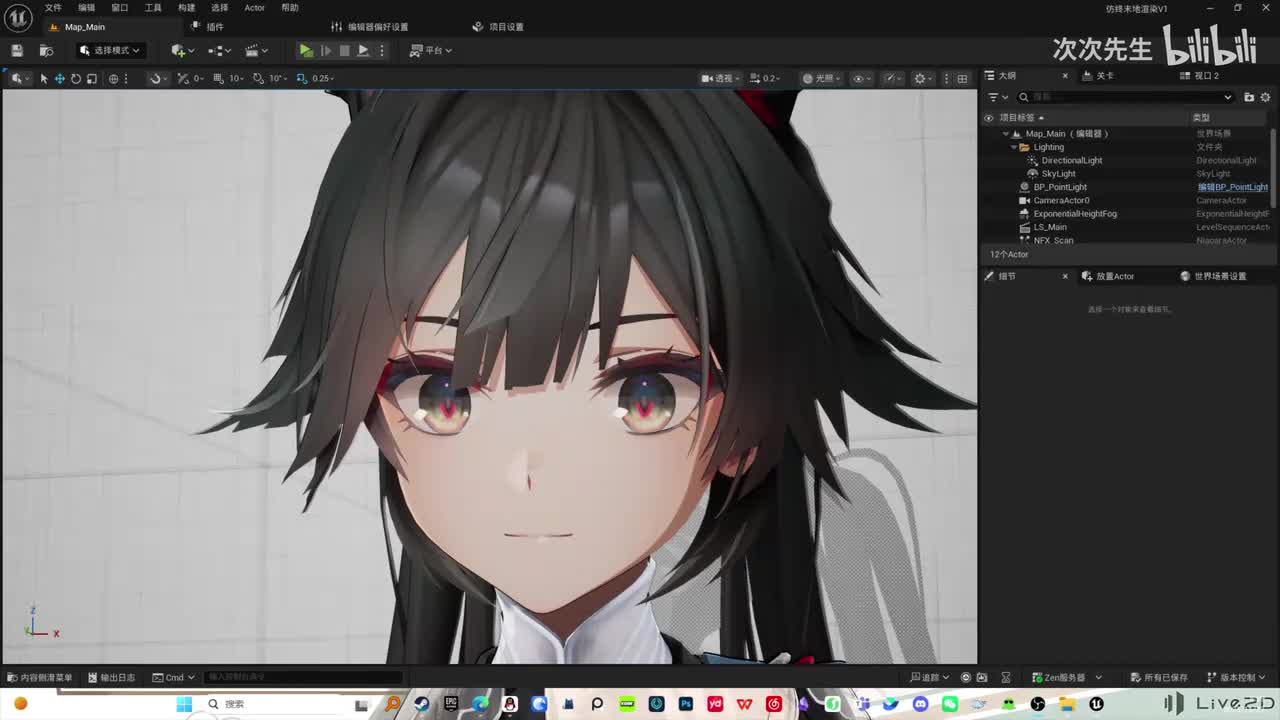Switch to the 放置Actor tab
This screenshot has width=1280, height=720.
1107,276
